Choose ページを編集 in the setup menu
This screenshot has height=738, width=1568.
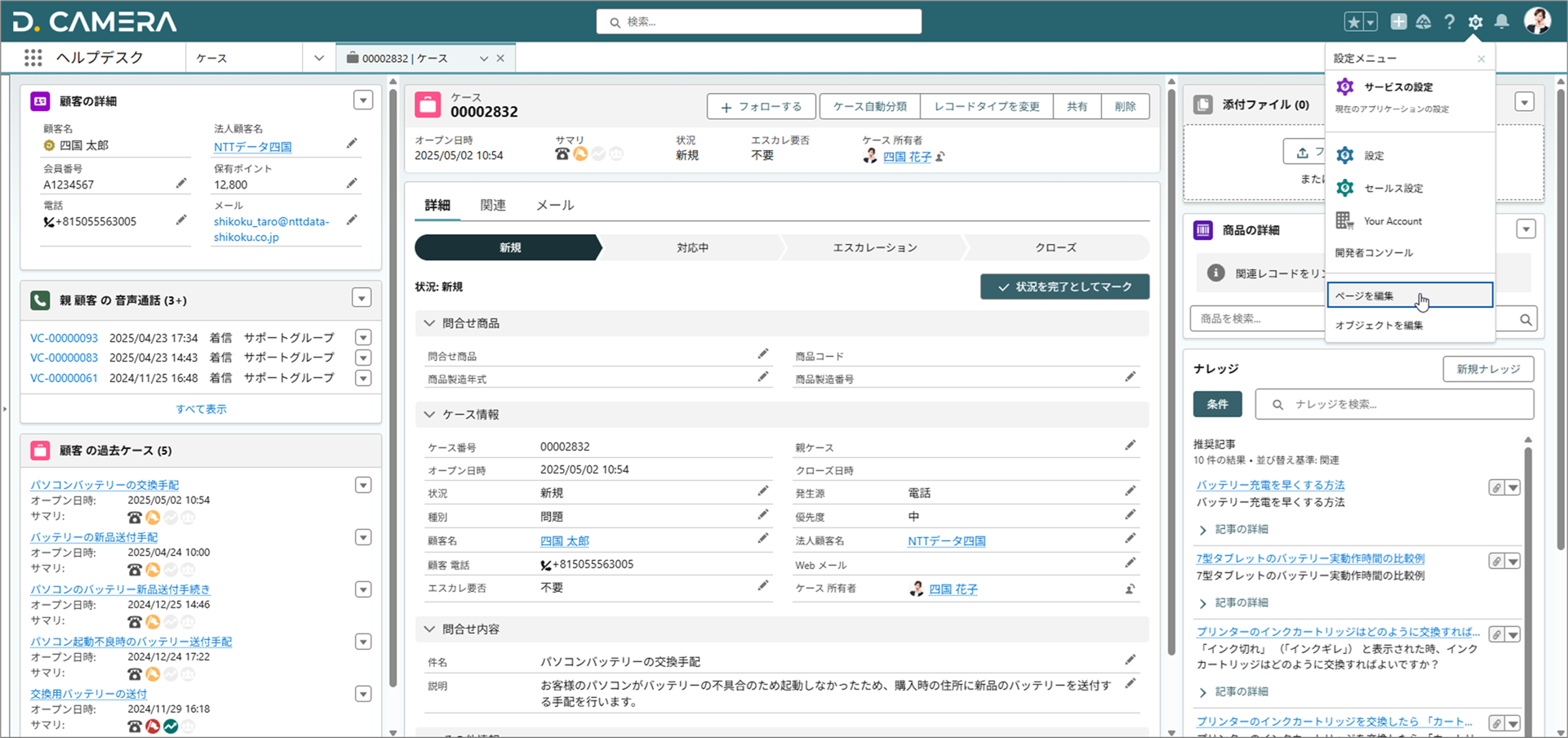click(1410, 296)
